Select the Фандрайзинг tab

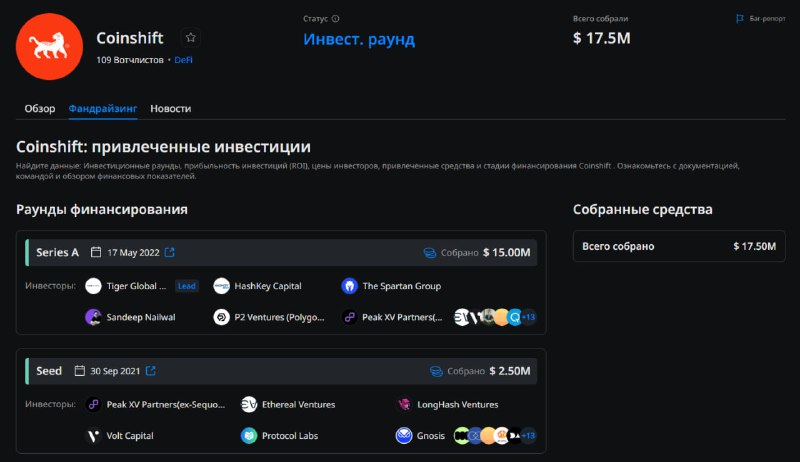click(103, 109)
